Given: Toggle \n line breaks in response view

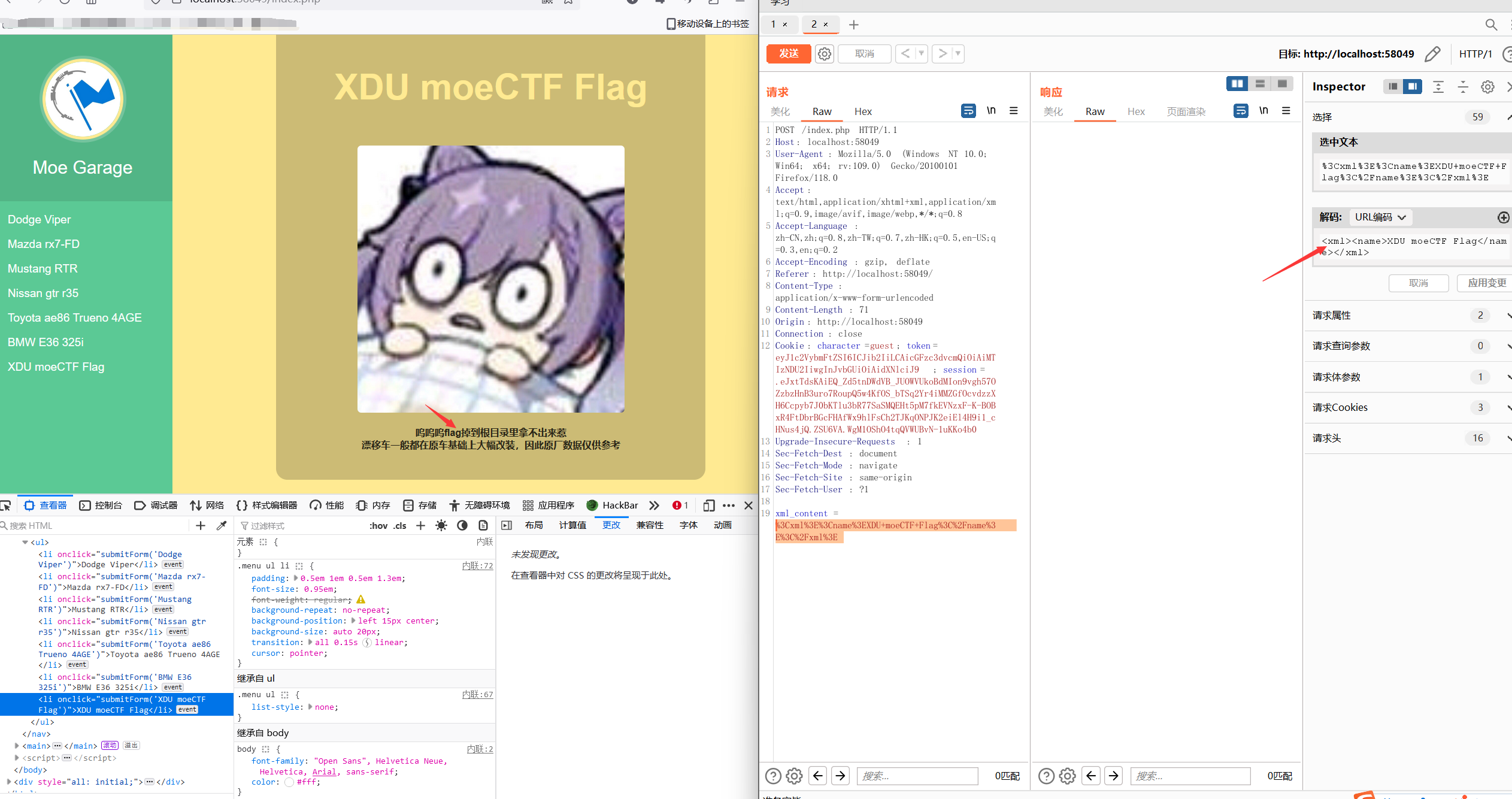Looking at the screenshot, I should [1263, 110].
